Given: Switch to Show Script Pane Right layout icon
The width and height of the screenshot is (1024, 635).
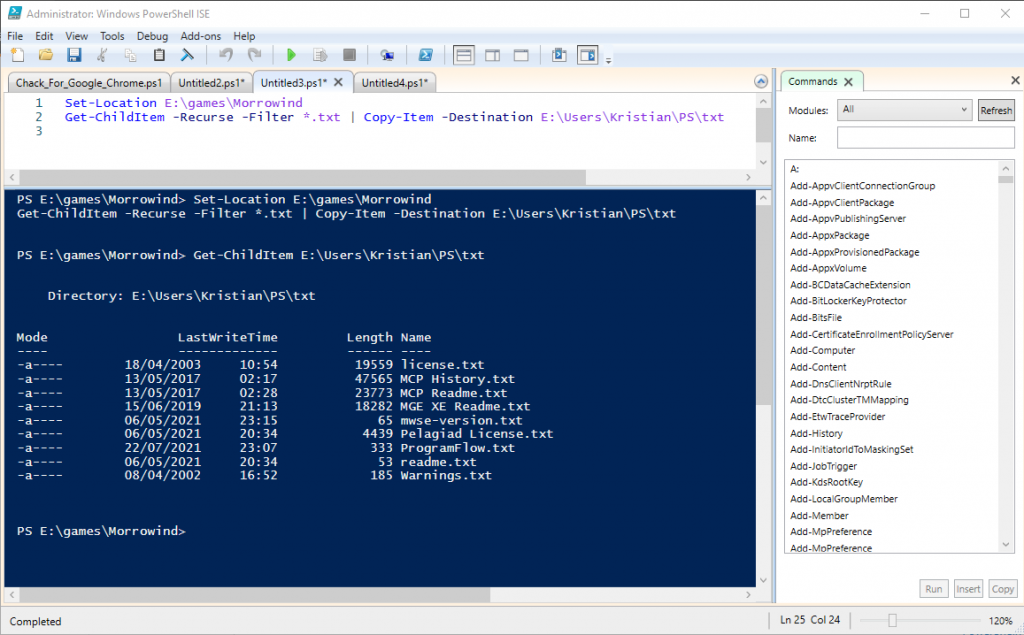Looking at the screenshot, I should click(x=492, y=55).
